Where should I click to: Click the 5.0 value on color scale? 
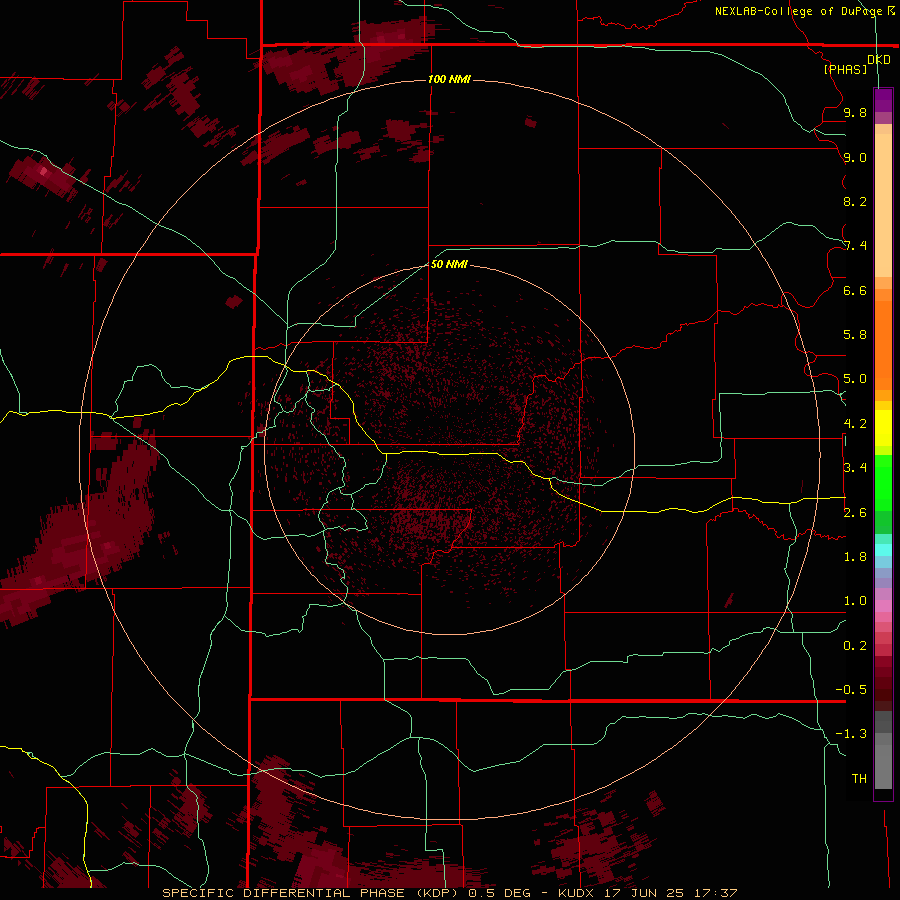tap(855, 379)
